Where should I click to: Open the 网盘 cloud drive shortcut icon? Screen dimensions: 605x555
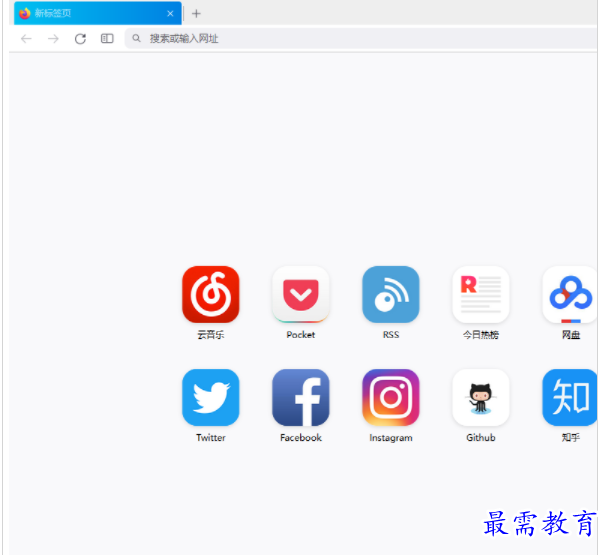pyautogui.click(x=570, y=294)
